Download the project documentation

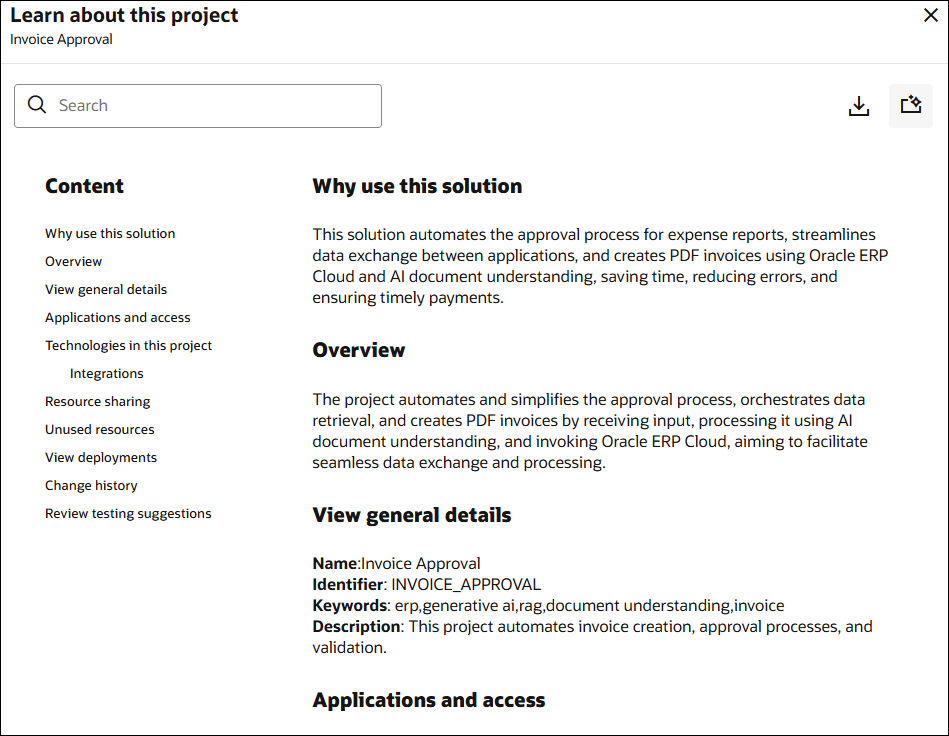[859, 106]
